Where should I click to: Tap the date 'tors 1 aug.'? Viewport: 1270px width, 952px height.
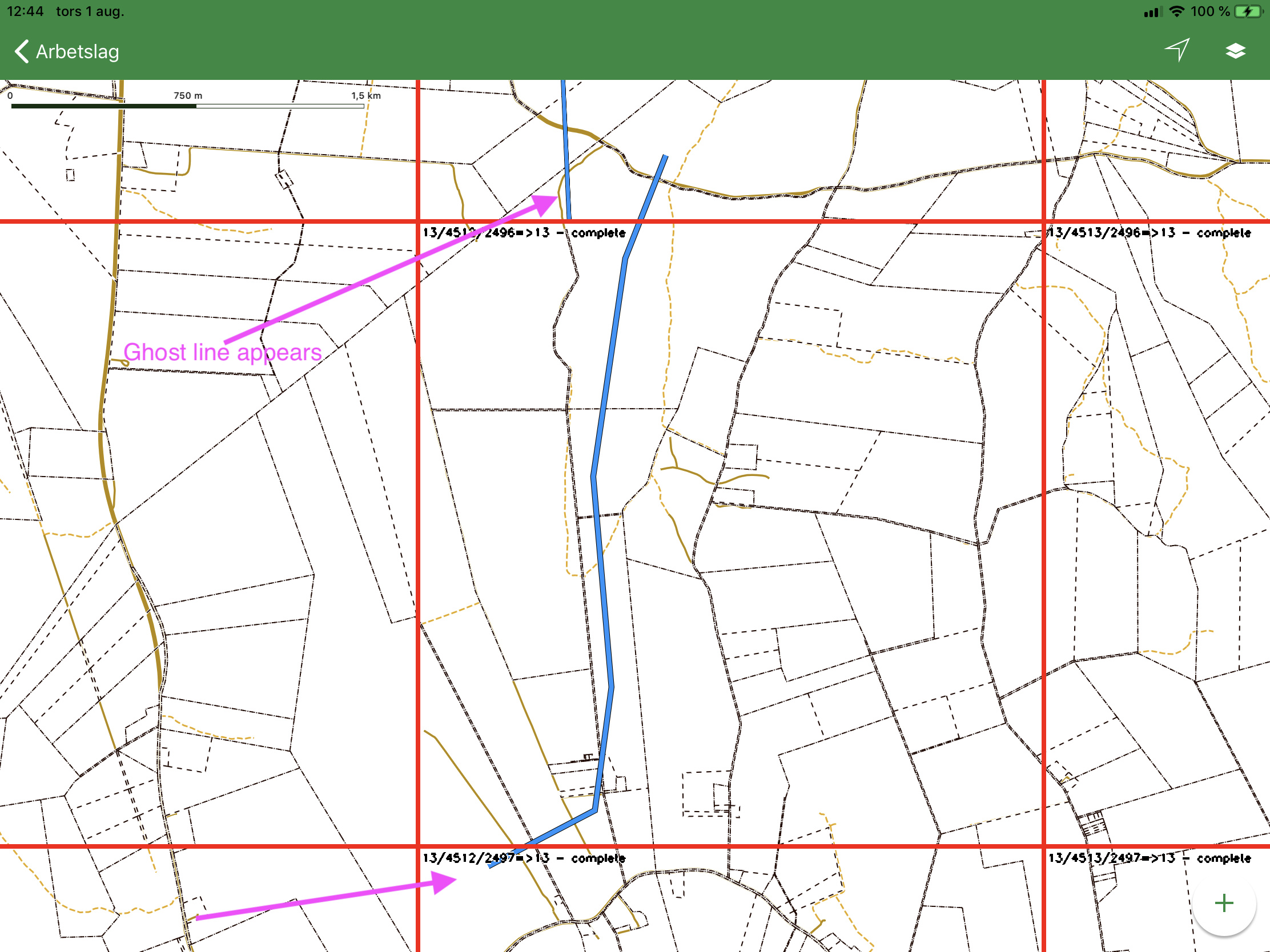90,11
